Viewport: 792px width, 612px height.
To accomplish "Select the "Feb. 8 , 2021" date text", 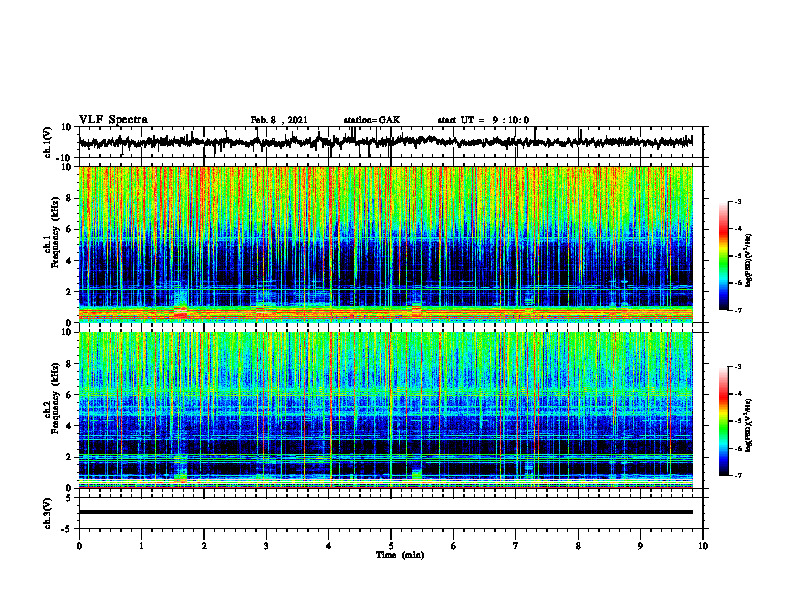I will [x=279, y=120].
